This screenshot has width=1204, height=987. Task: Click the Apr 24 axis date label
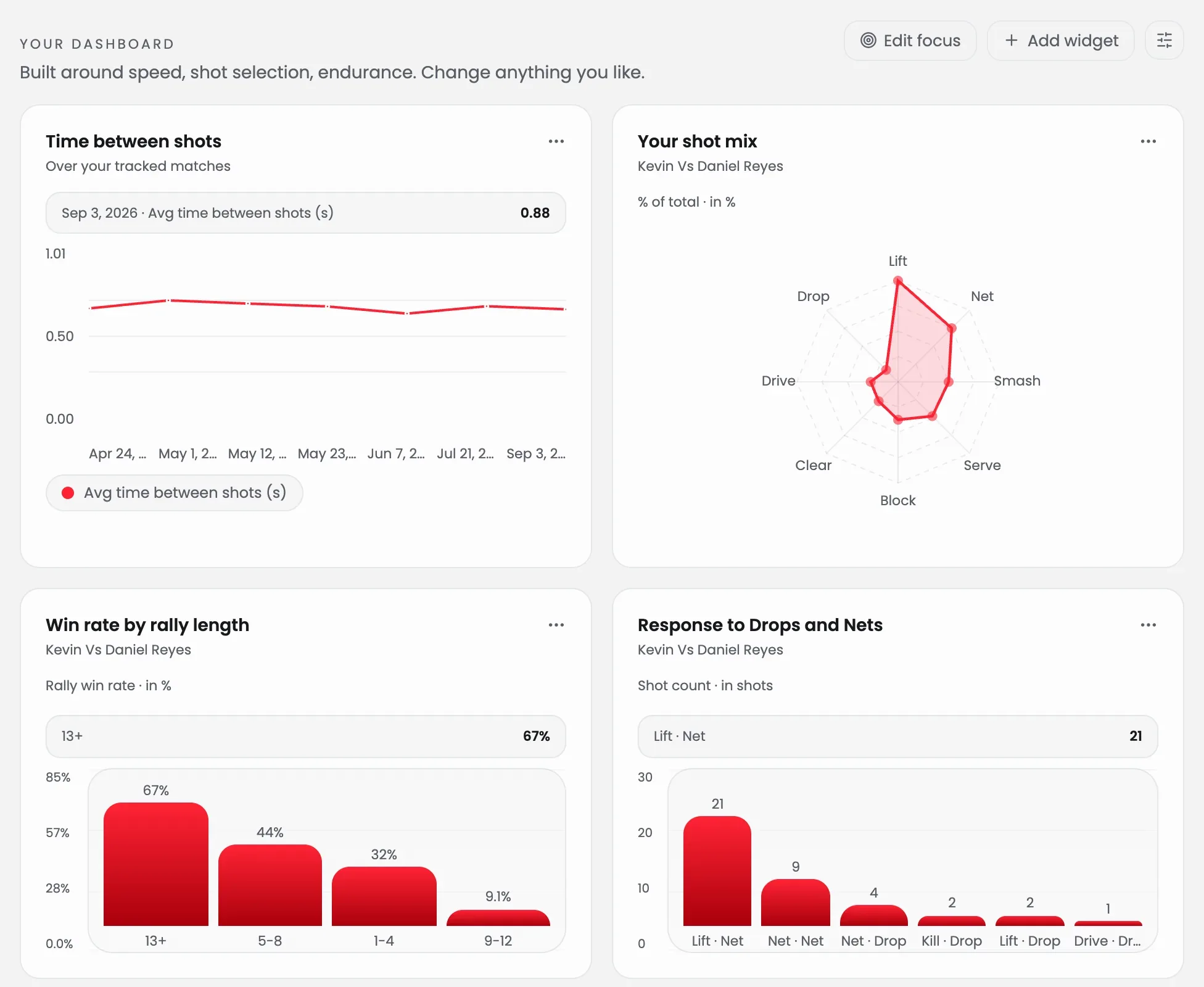(x=118, y=453)
